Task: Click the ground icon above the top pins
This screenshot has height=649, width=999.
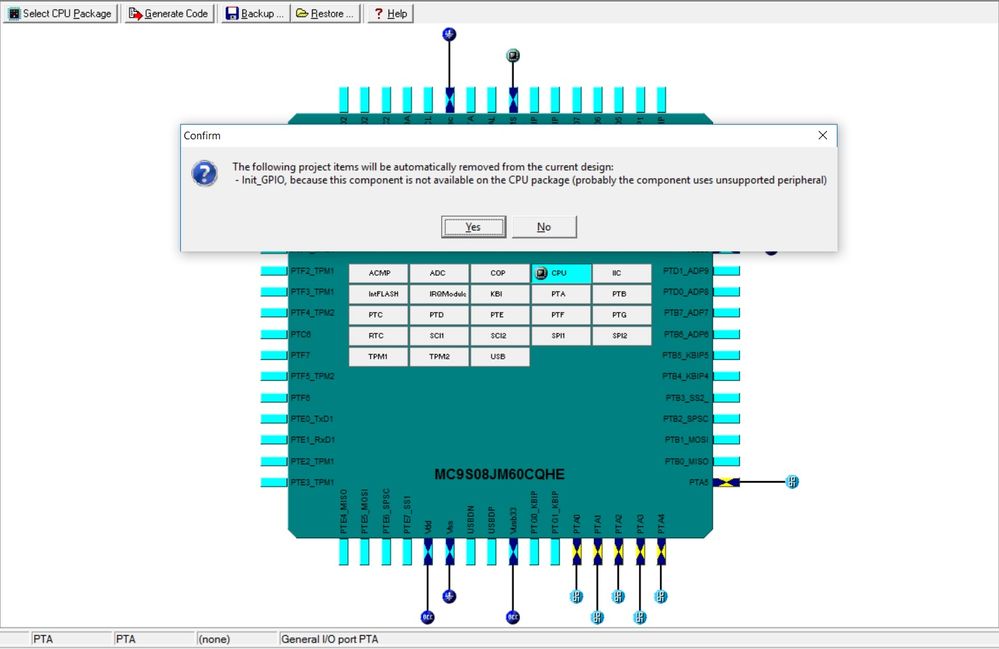Action: tap(449, 34)
